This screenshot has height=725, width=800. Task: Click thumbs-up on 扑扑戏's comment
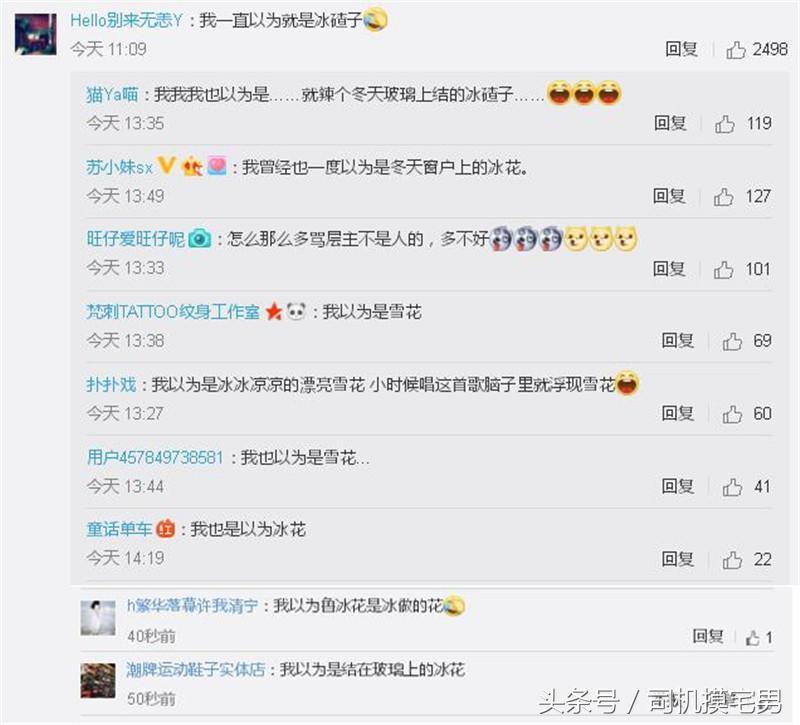pyautogui.click(x=732, y=414)
